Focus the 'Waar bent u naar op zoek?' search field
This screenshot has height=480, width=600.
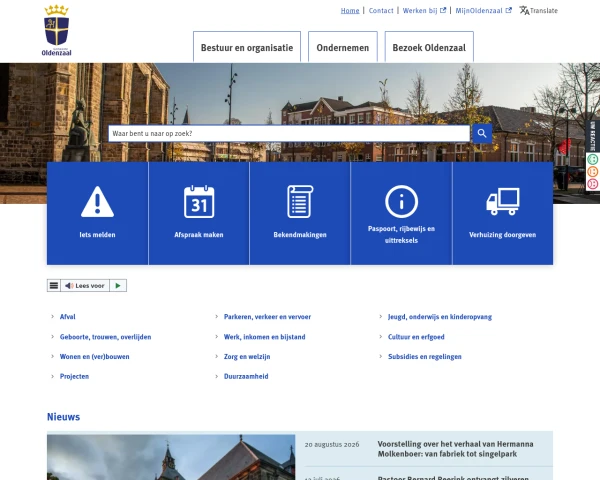(289, 134)
